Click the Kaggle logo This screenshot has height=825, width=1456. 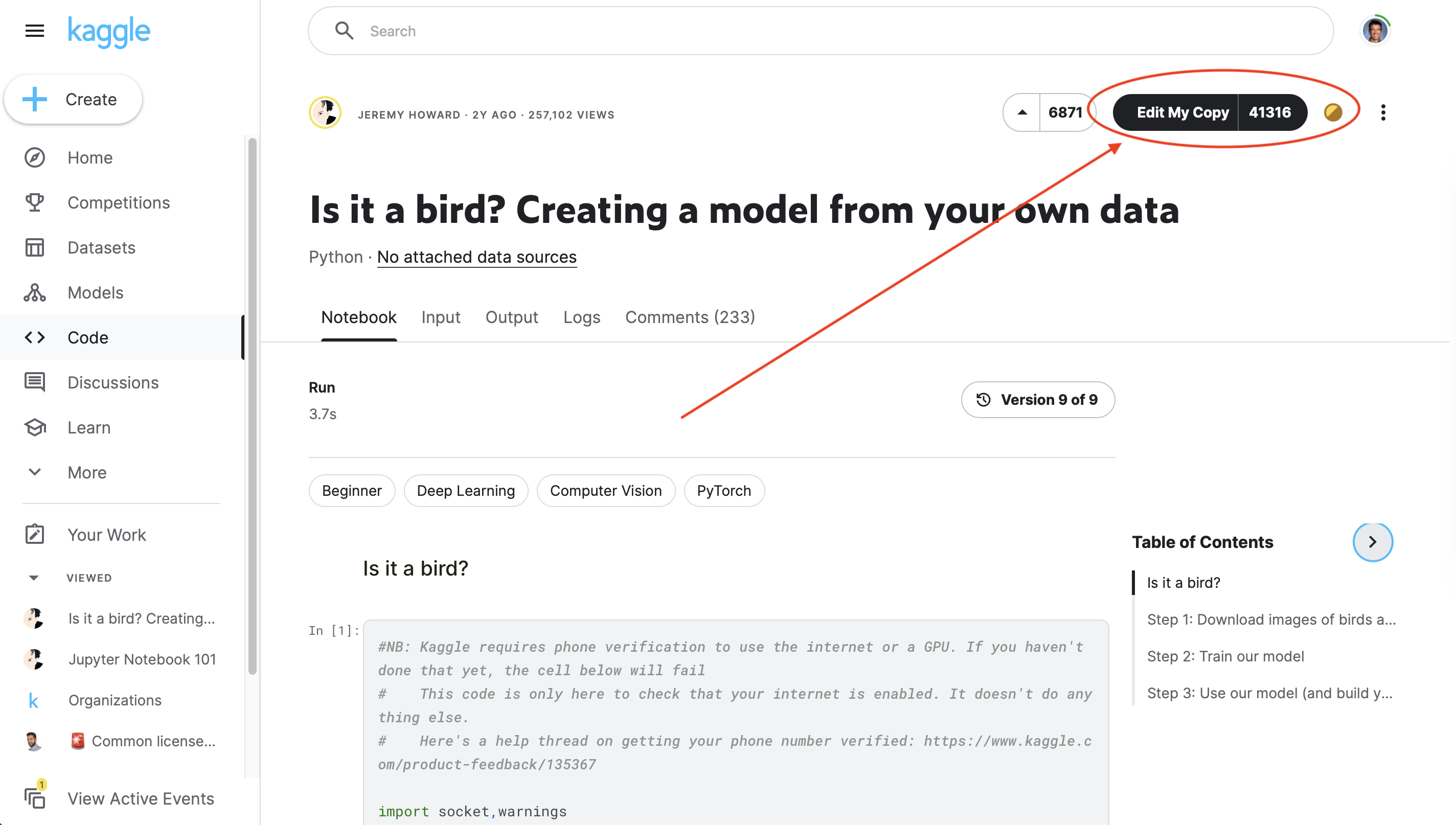[x=109, y=31]
